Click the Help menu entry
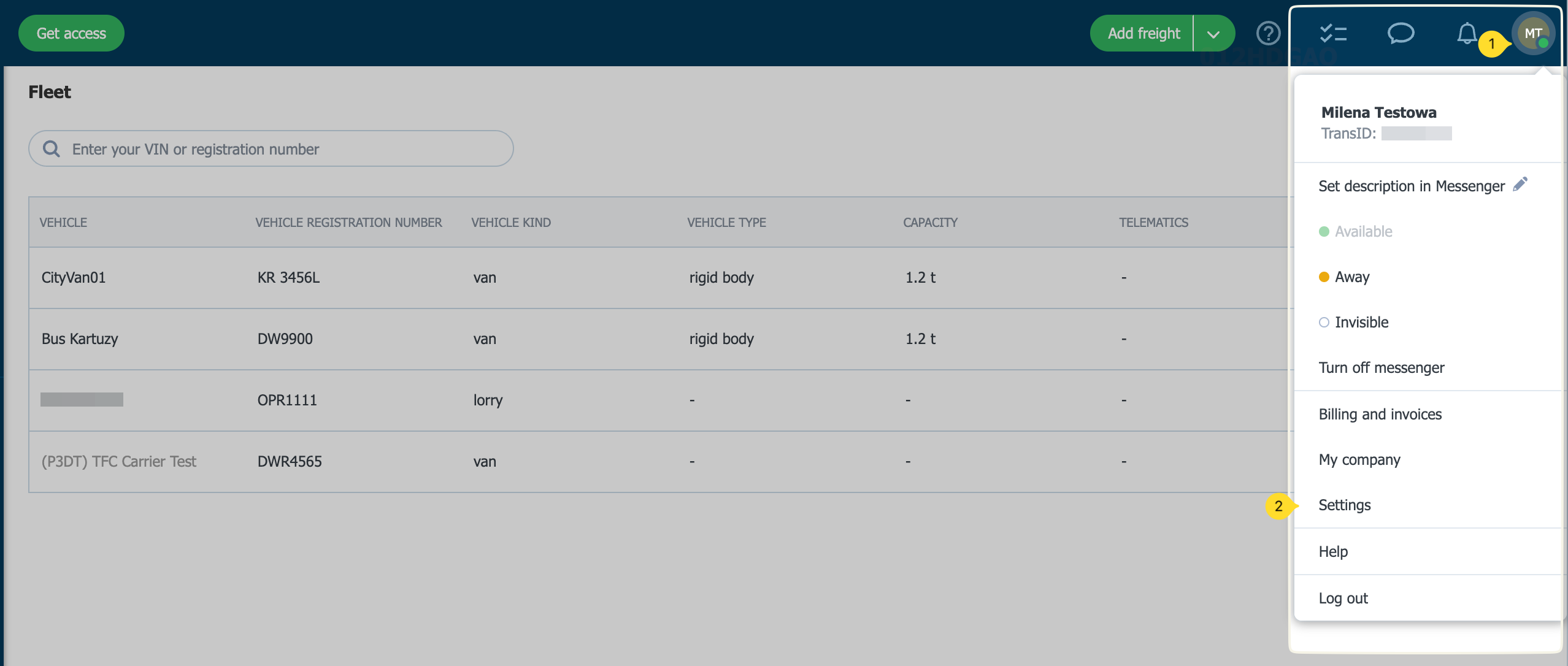1568x666 pixels. tap(1333, 551)
